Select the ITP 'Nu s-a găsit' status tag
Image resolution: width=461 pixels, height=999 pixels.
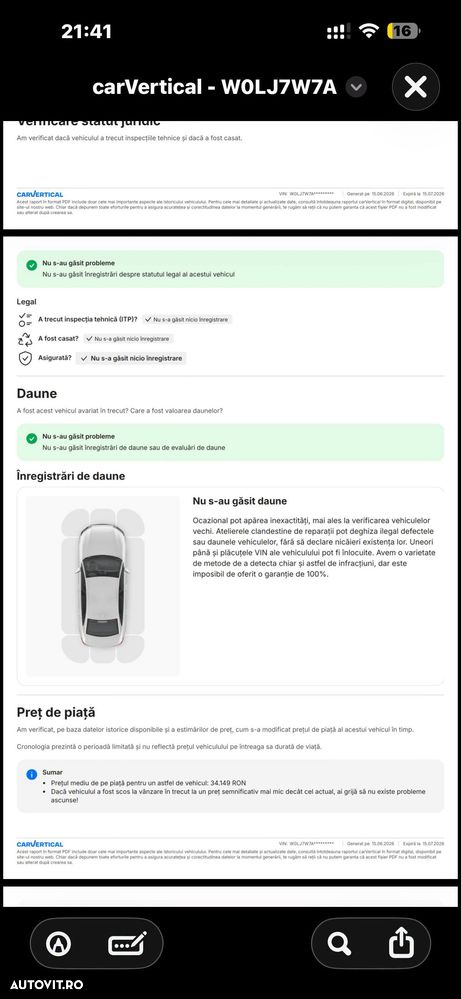pyautogui.click(x=186, y=319)
